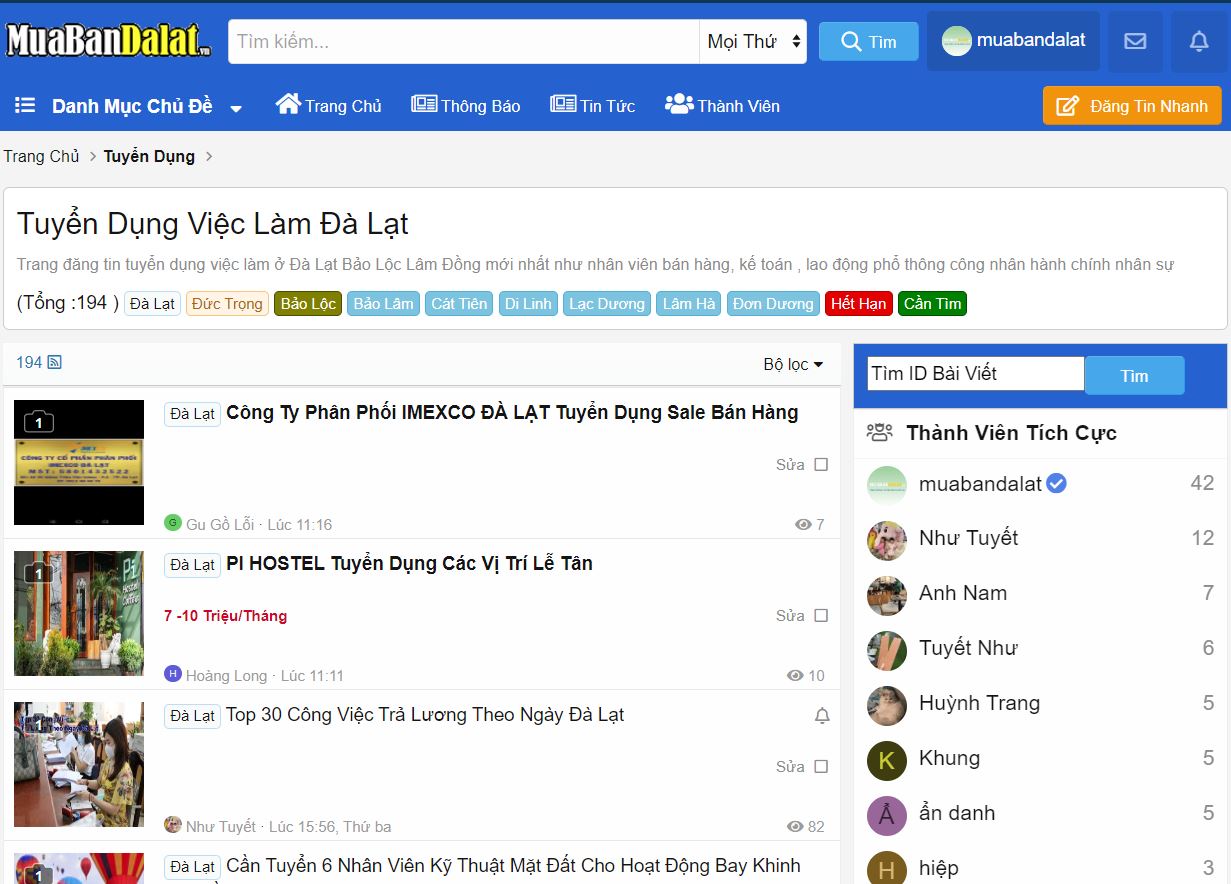Open Công Ty Phân Phối IMEXCO post title
Viewport: 1231px width, 884px height.
pyautogui.click(x=512, y=413)
